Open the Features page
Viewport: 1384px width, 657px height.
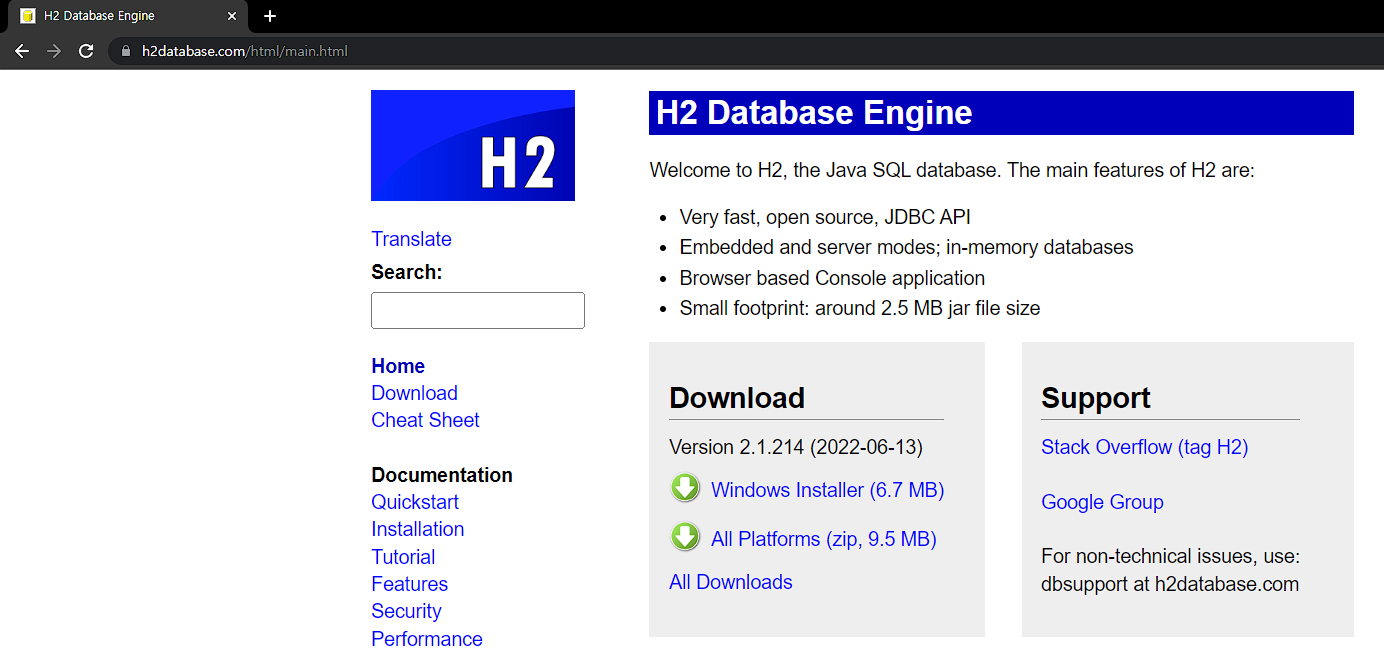[x=409, y=584]
